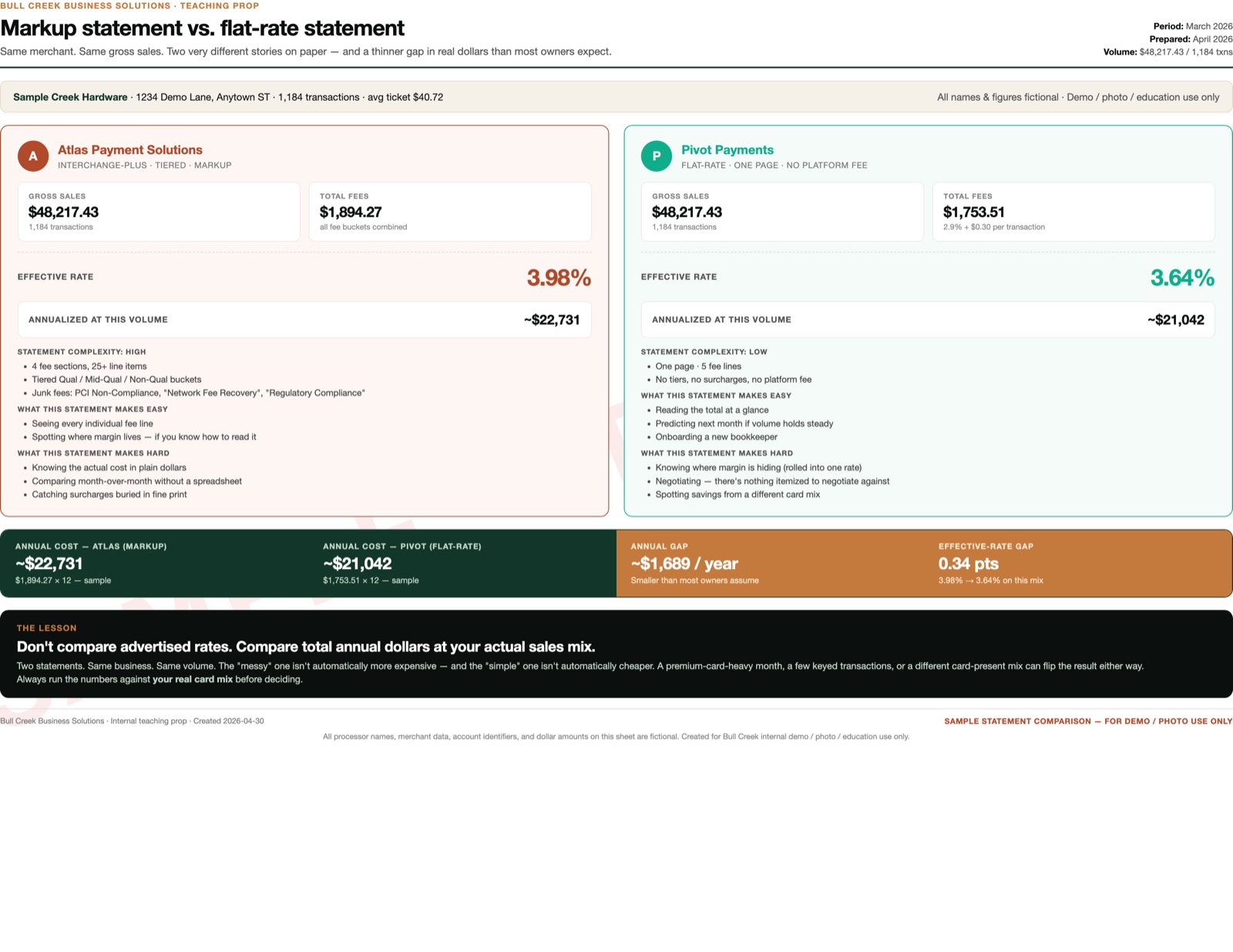The height and width of the screenshot is (952, 1233).
Task: Click bullet 'Spotting savings from a different card mix'
Action: 737,494
